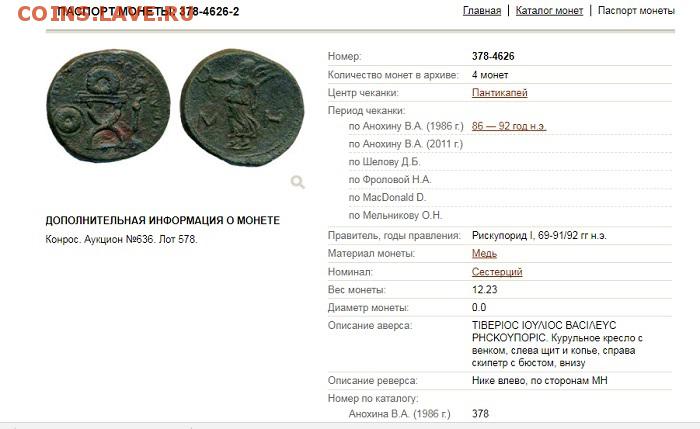700x429 pixels.
Task: Click the COINS.LAVE.RU watermark logo
Action: (105, 13)
